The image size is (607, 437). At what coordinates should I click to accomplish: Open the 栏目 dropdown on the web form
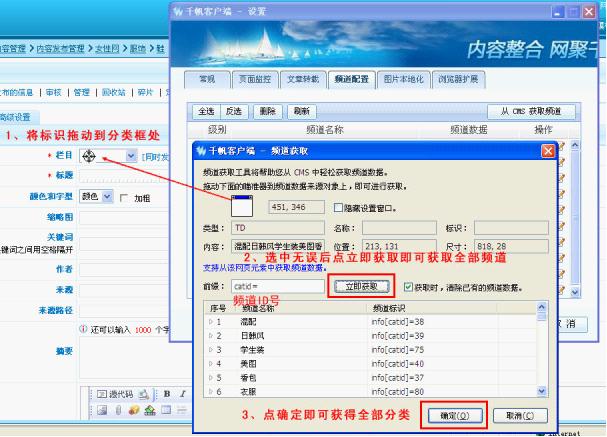pyautogui.click(x=131, y=156)
